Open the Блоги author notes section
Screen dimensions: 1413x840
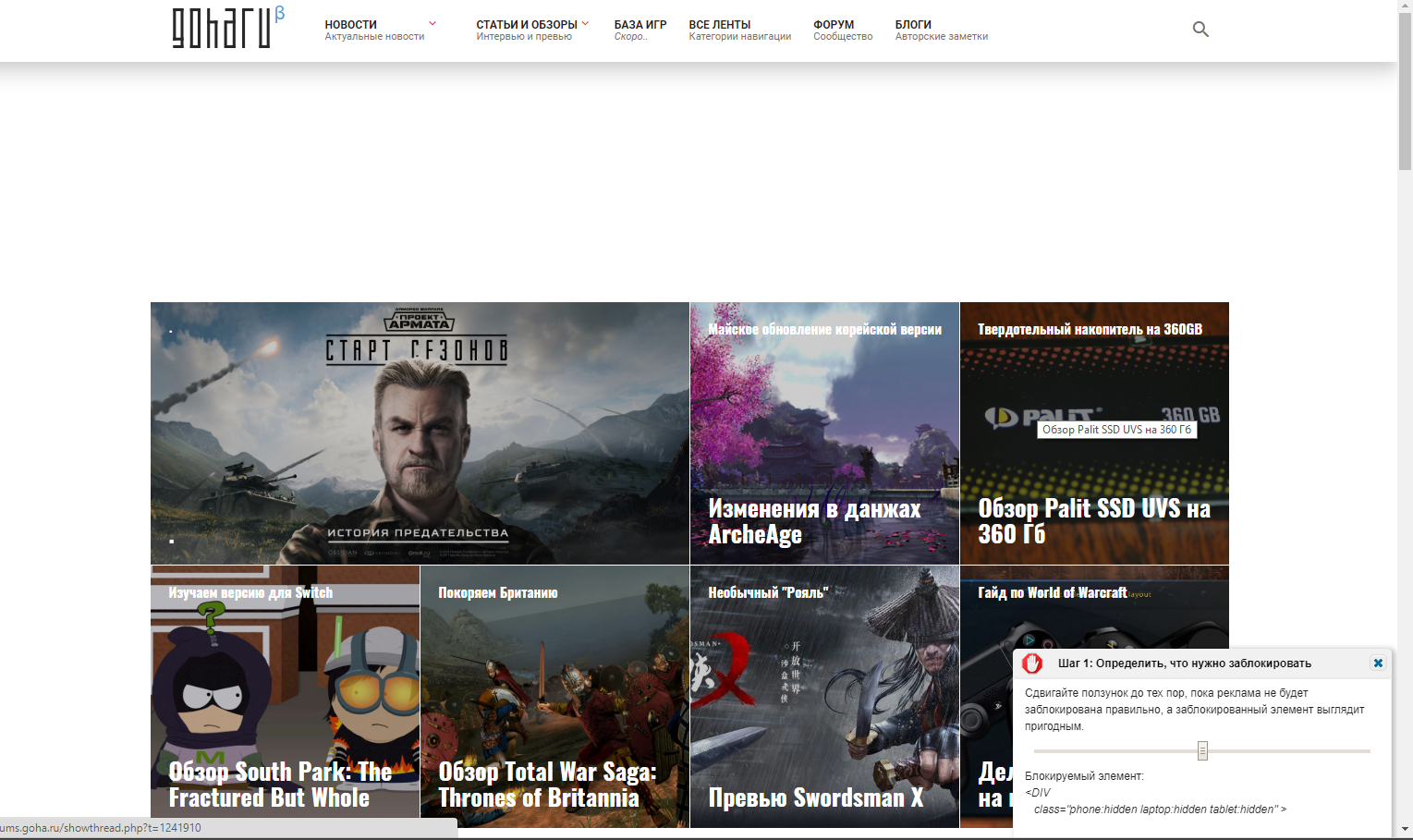tap(941, 30)
